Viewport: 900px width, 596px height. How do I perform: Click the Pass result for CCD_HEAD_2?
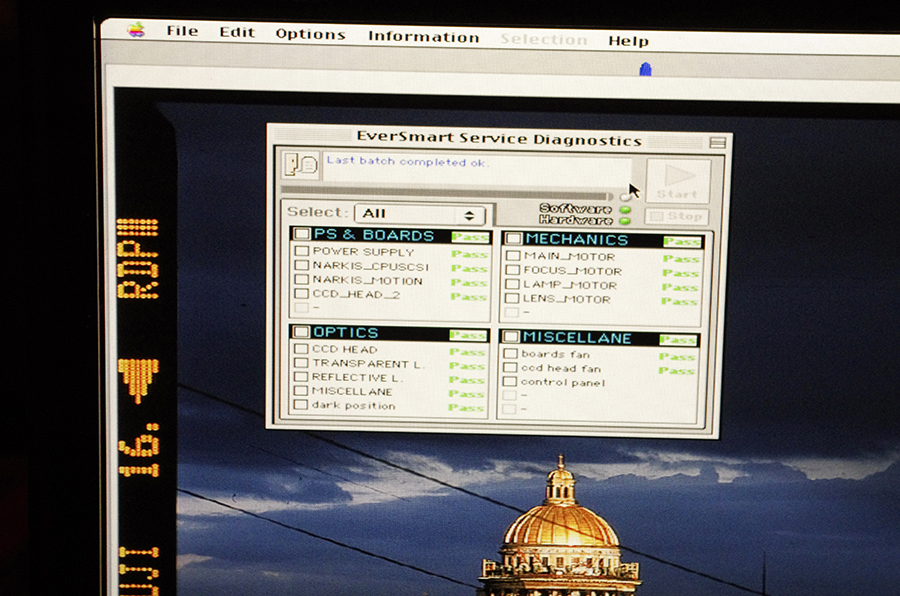point(468,297)
